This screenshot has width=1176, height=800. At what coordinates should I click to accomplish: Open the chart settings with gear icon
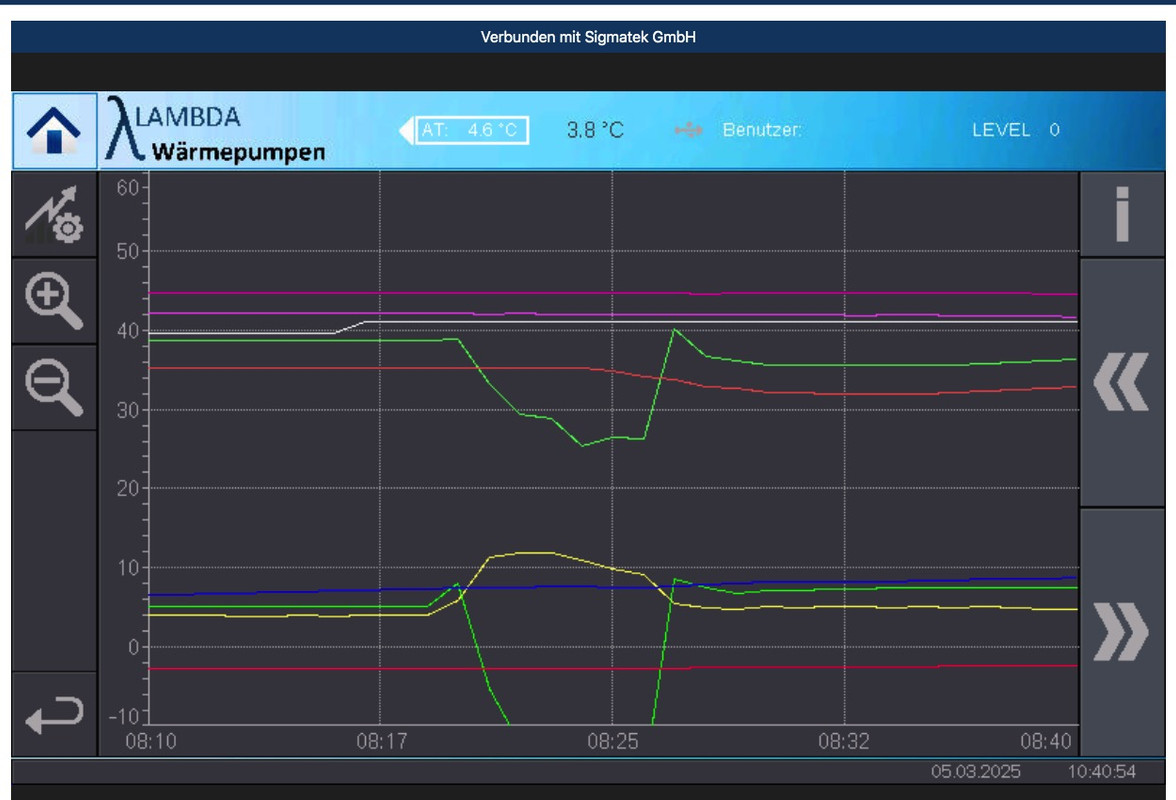pyautogui.click(x=54, y=214)
